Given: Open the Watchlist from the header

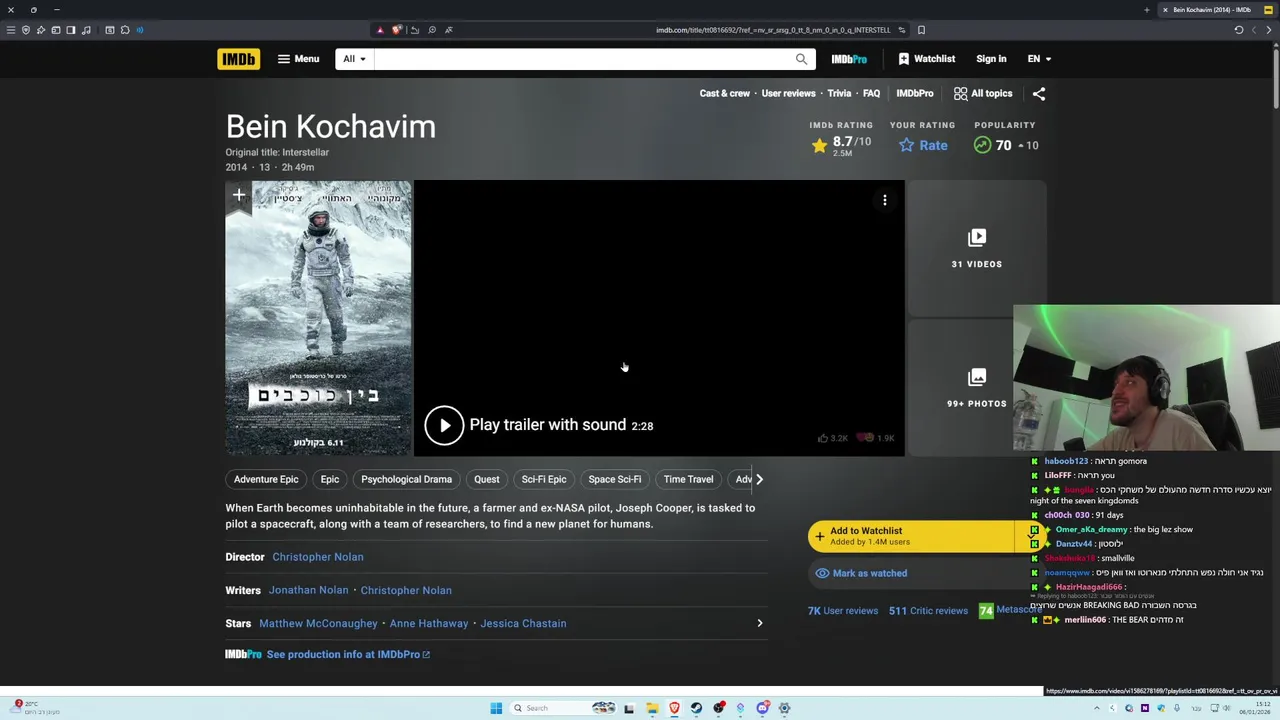Looking at the screenshot, I should tap(926, 59).
